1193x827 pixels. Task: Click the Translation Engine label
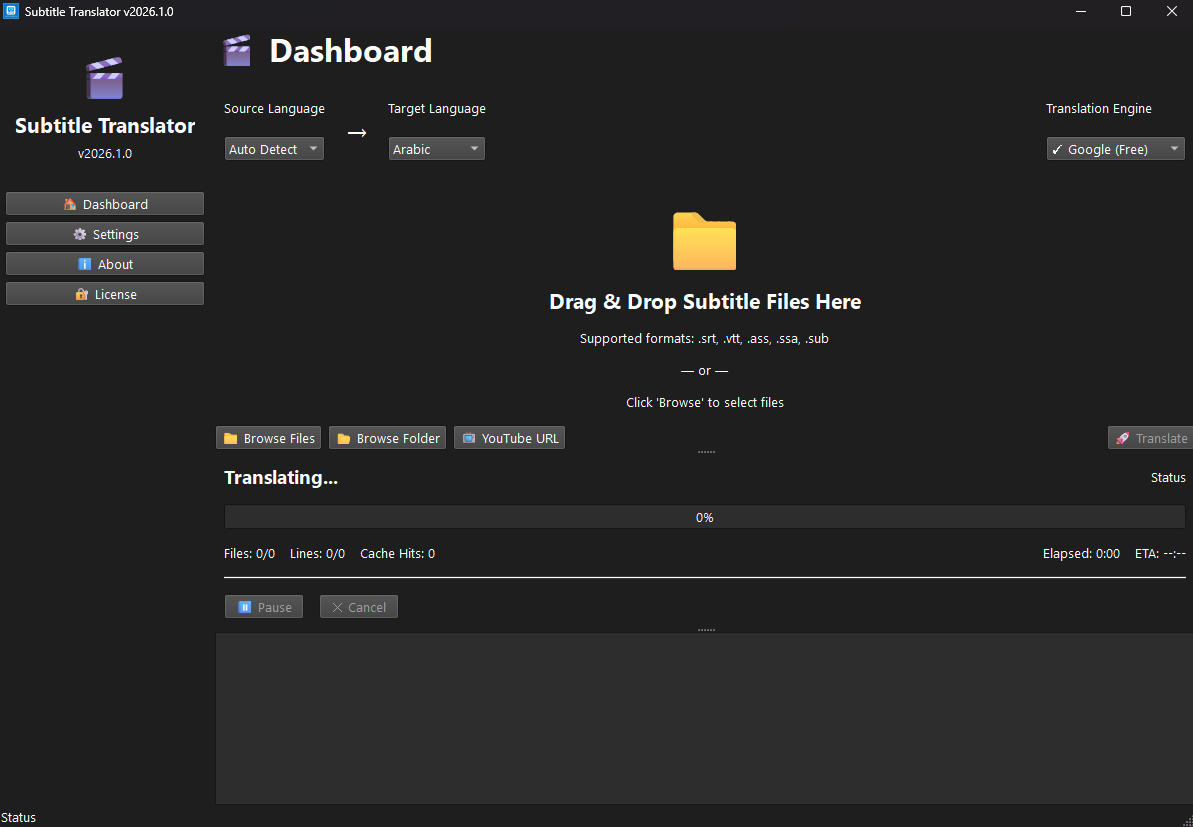click(1099, 109)
